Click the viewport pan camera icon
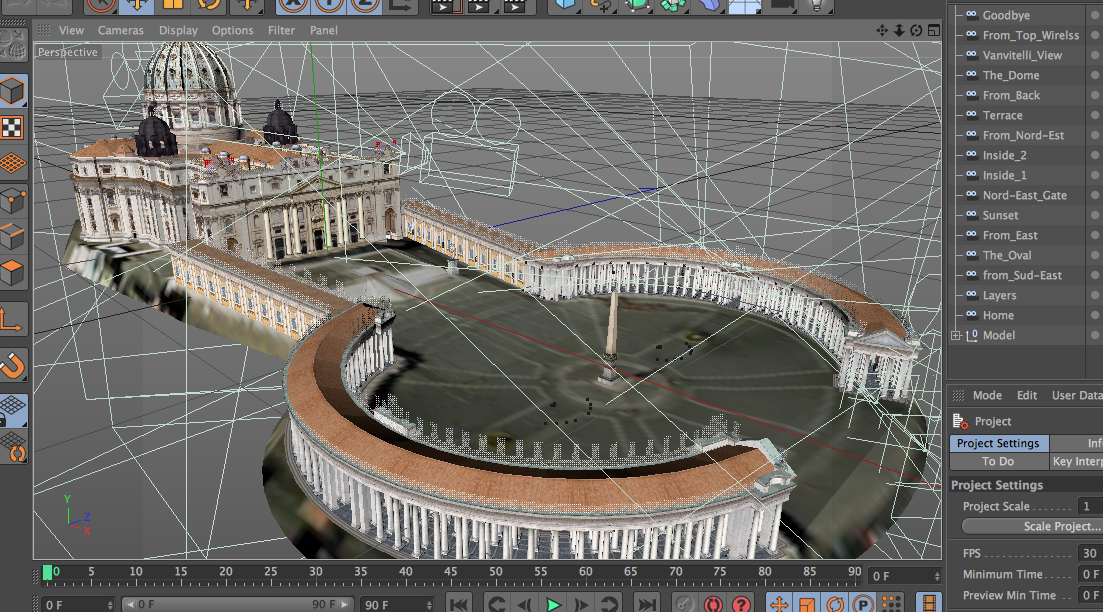 click(881, 30)
